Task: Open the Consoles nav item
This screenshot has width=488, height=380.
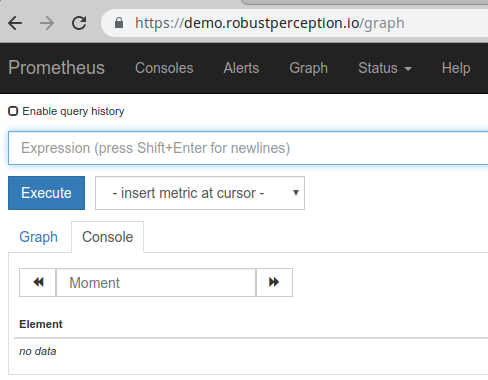Action: point(164,68)
